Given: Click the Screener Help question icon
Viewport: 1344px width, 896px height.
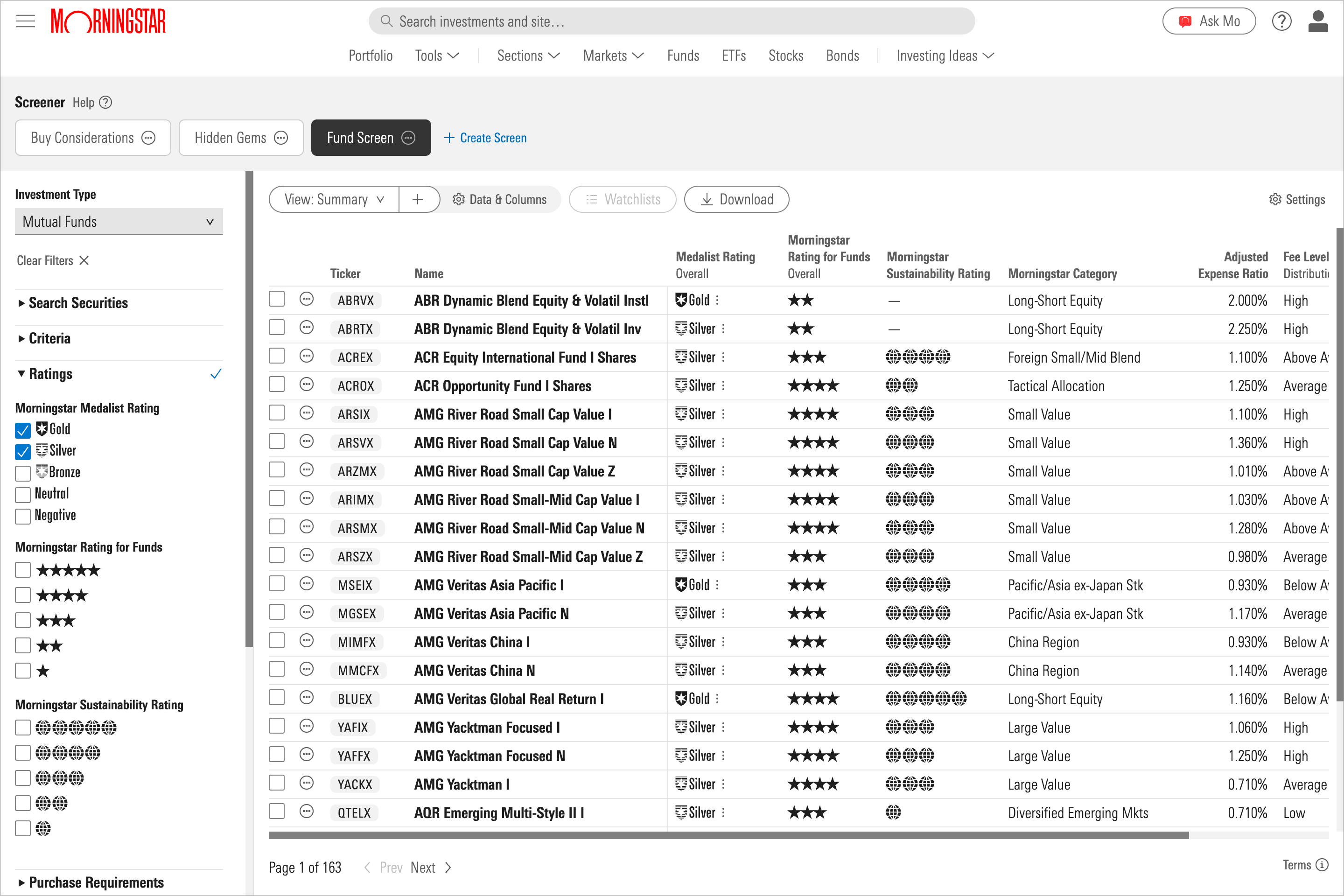Looking at the screenshot, I should click(106, 102).
